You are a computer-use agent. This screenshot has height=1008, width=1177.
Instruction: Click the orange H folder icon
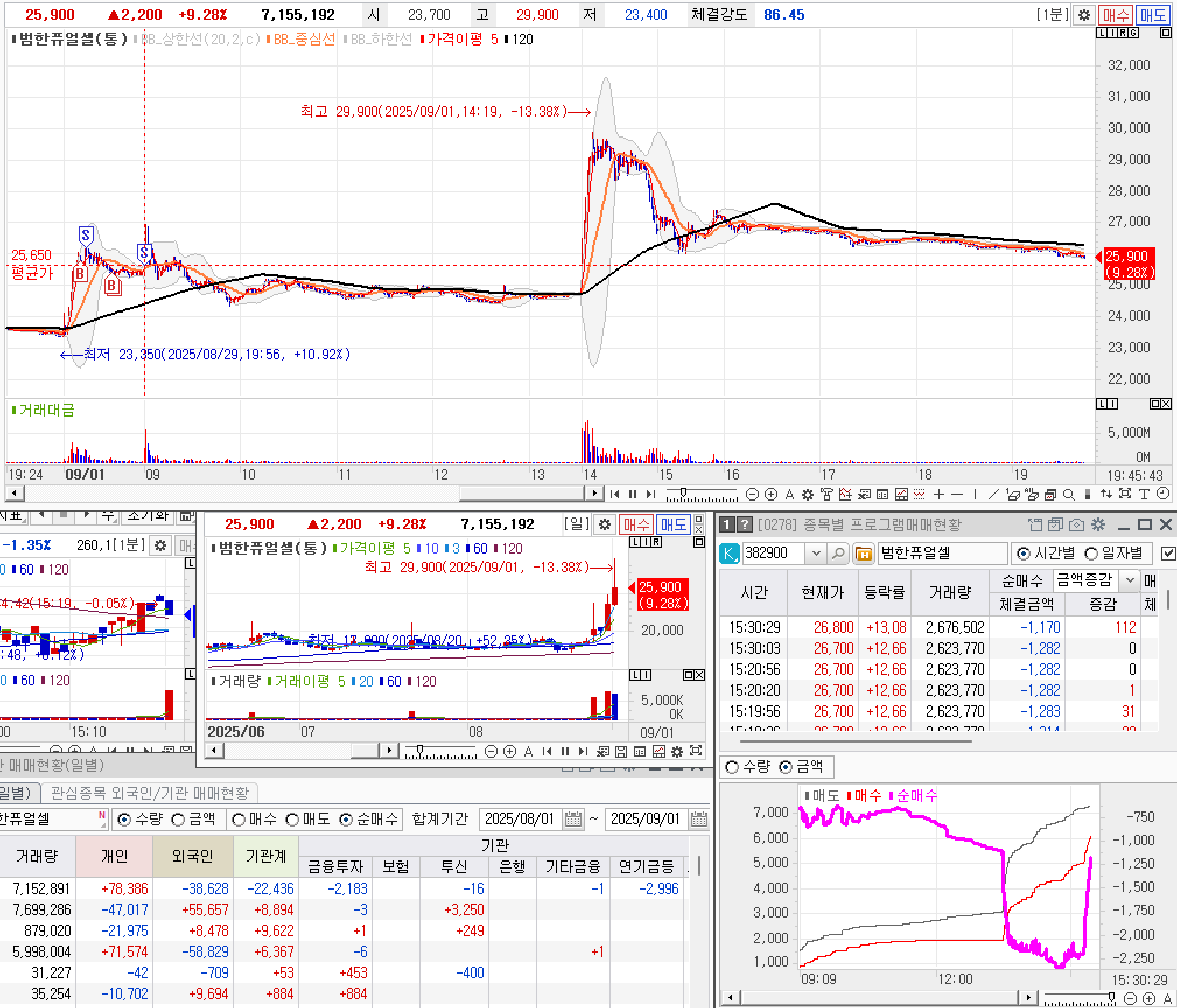863,553
